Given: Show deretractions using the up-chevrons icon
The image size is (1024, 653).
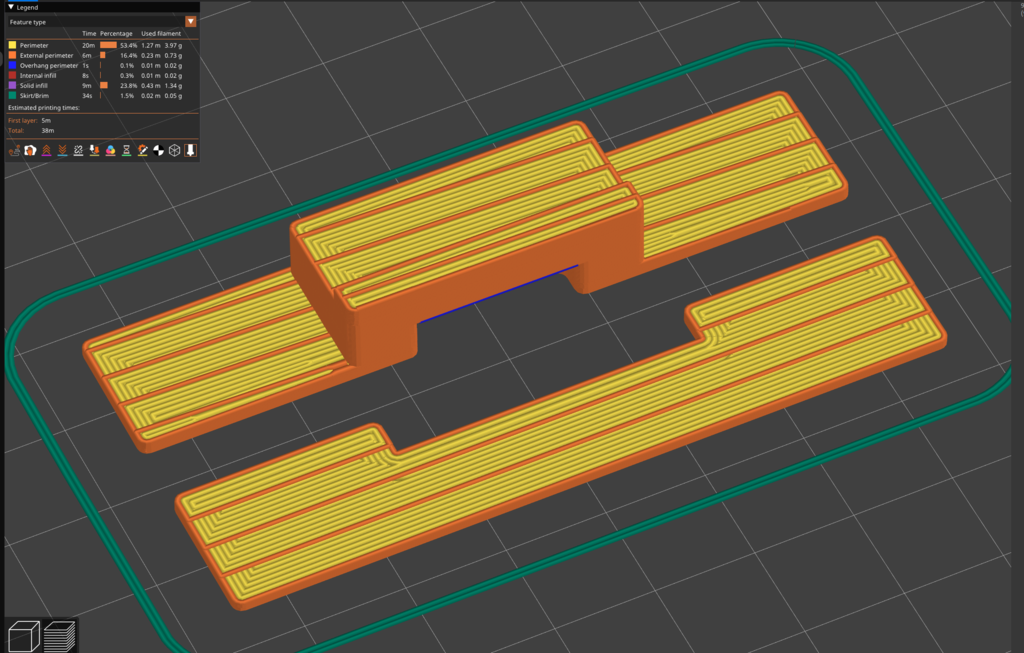Looking at the screenshot, I should coord(47,150).
